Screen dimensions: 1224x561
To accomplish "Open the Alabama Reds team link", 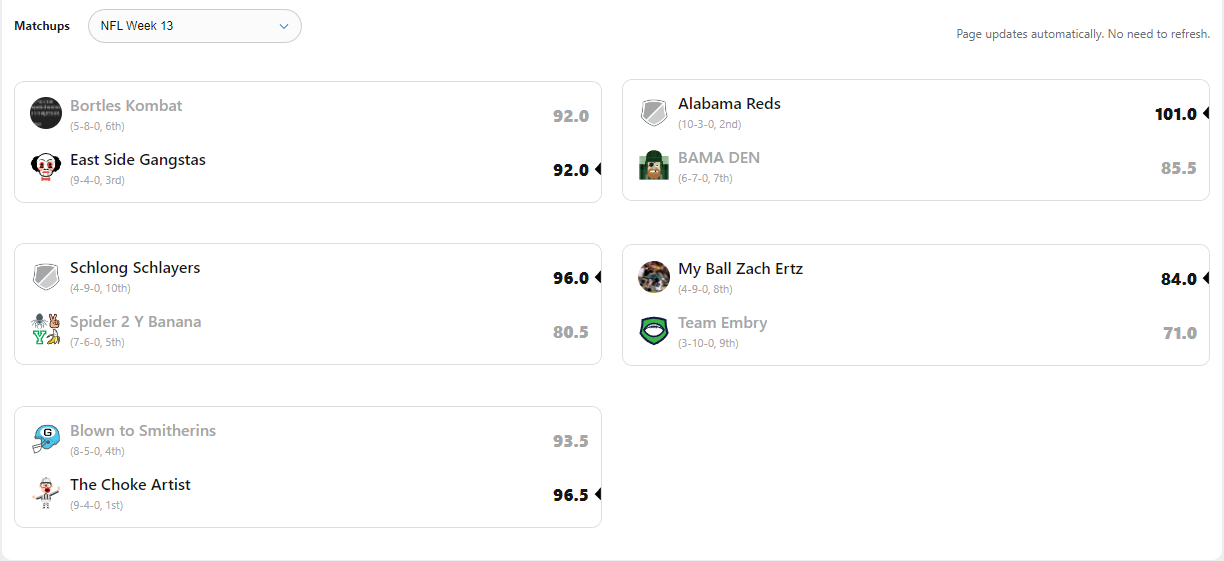I will coord(729,104).
